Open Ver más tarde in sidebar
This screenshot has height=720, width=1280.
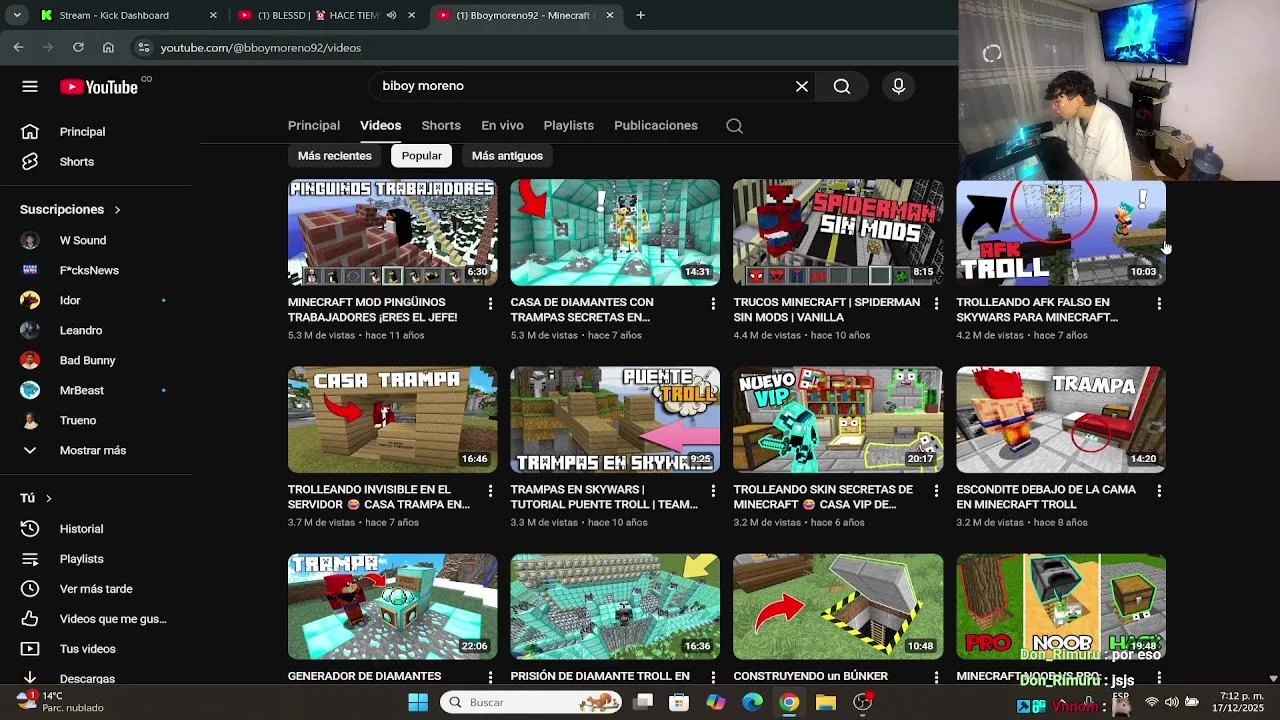(x=96, y=589)
